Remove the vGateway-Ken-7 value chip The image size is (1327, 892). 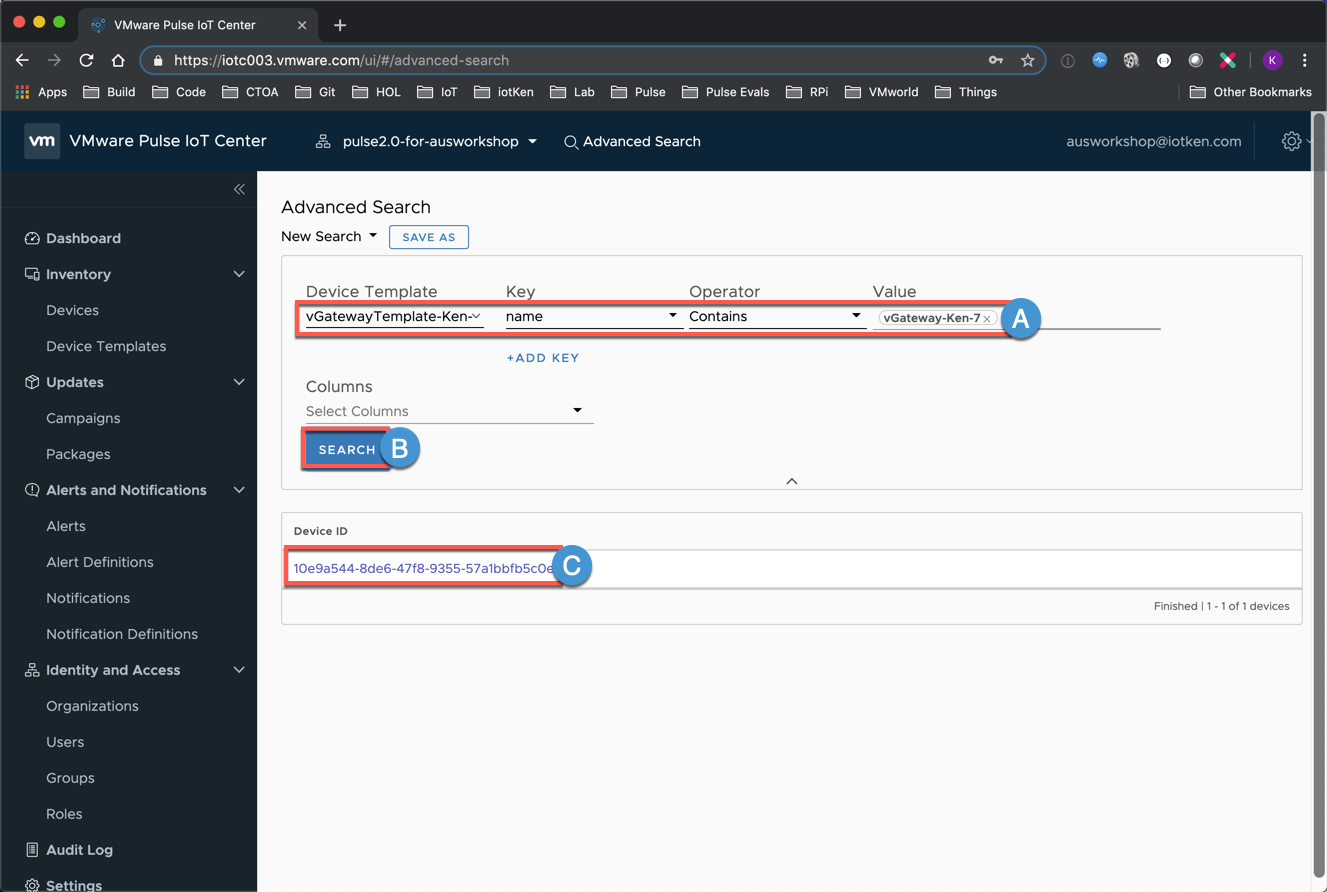click(987, 318)
